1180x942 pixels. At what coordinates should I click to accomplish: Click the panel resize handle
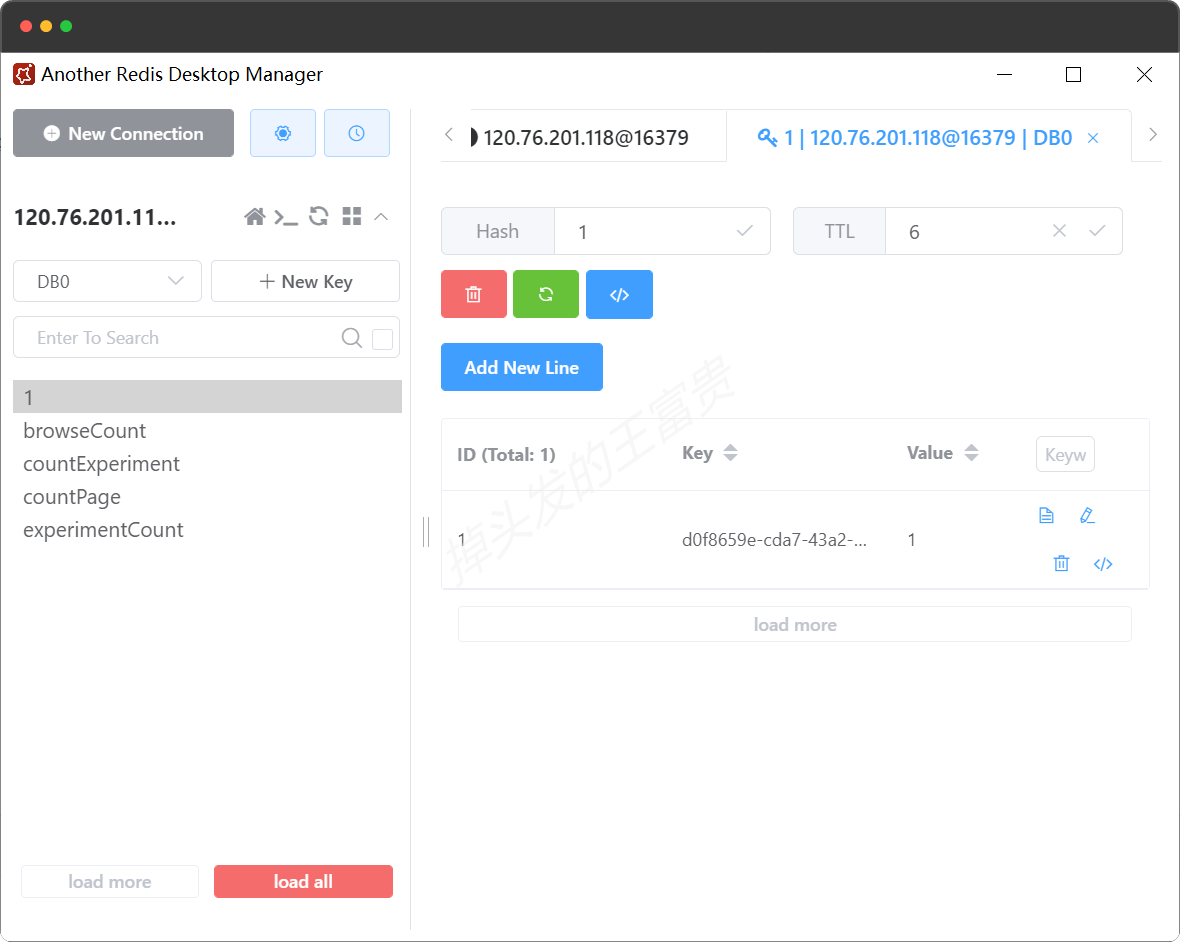426,532
